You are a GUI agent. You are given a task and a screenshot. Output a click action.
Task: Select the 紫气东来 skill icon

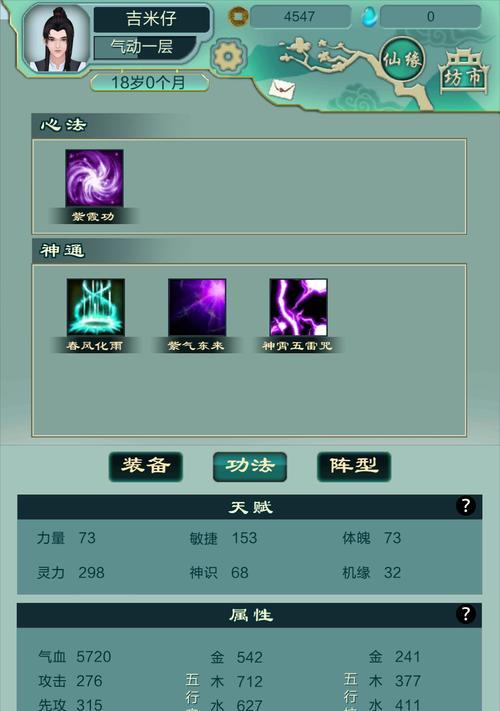point(197,307)
